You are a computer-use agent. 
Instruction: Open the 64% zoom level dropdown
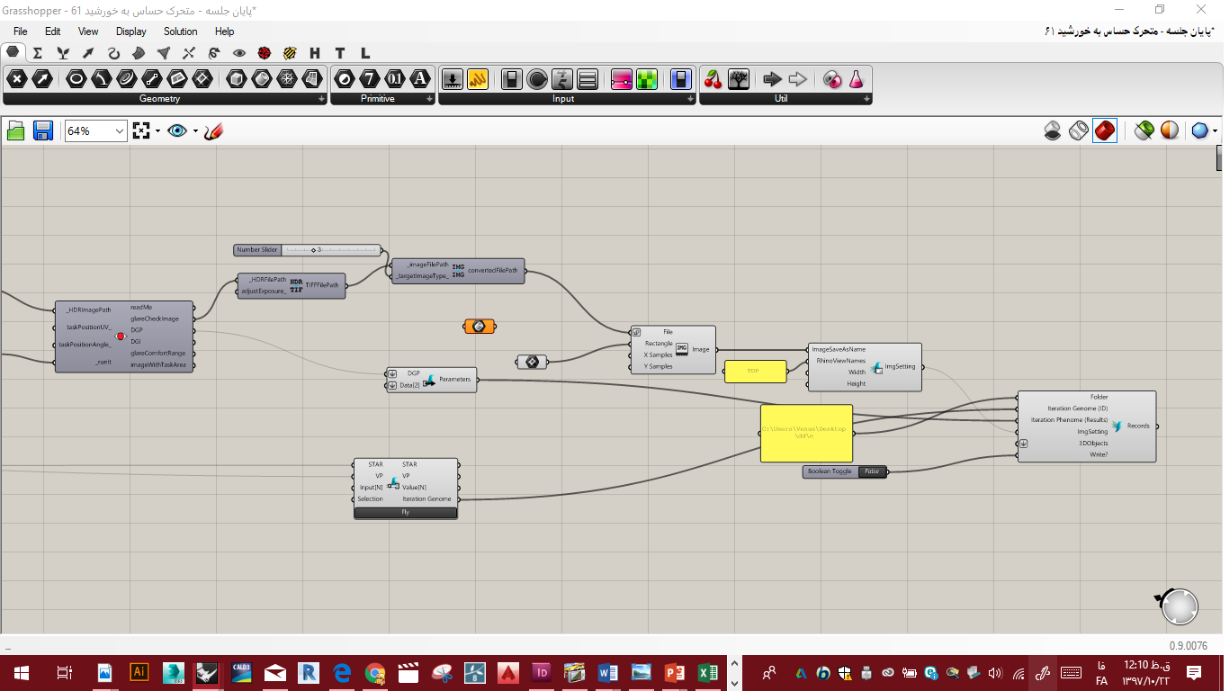(x=97, y=131)
